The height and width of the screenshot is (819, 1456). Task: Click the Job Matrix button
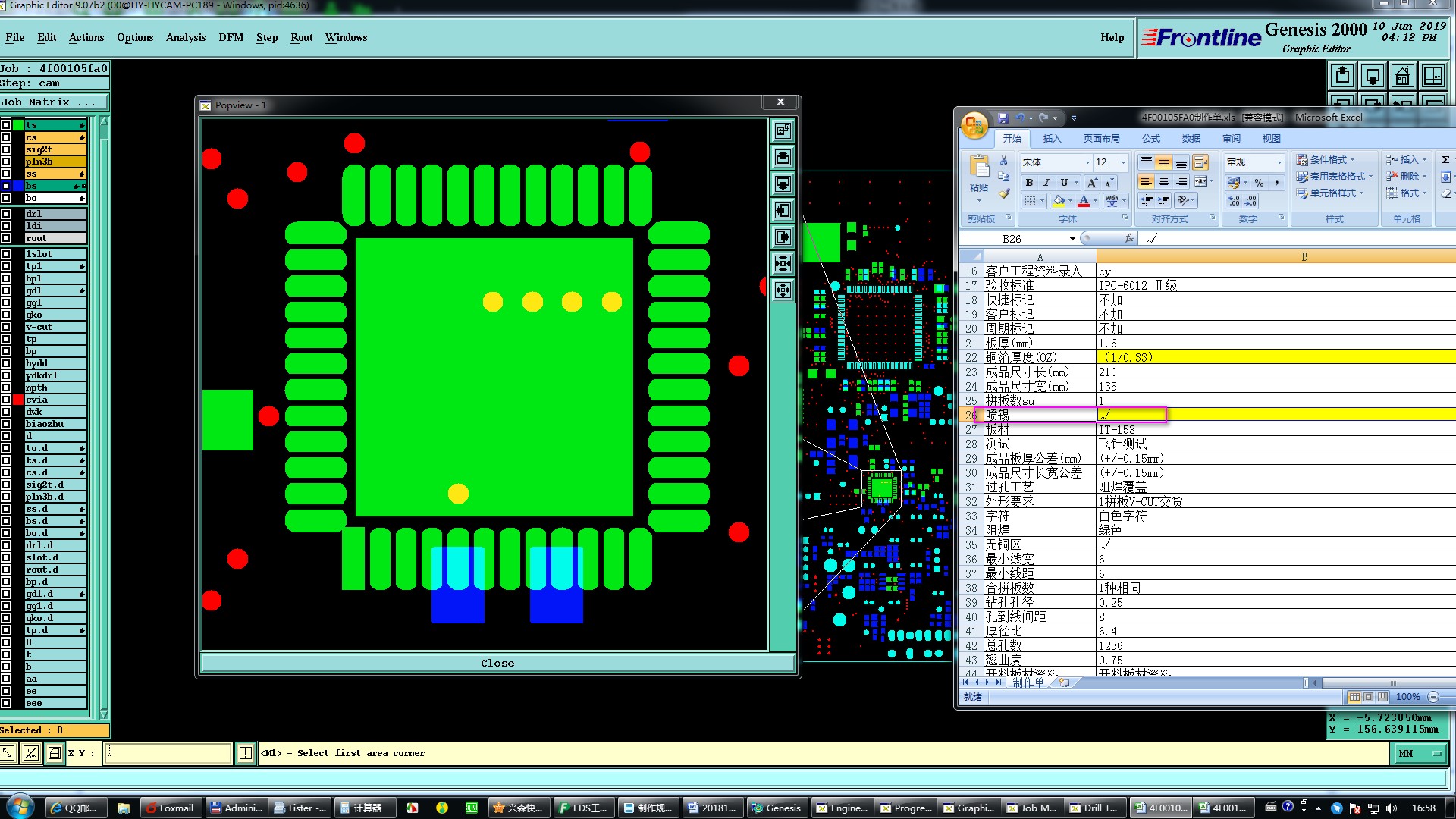coord(53,102)
